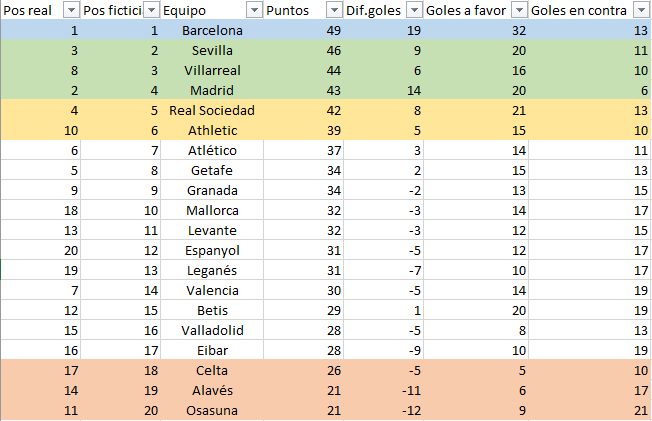This screenshot has width=652, height=421.
Task: Select the Betis team cell
Action: (x=212, y=310)
